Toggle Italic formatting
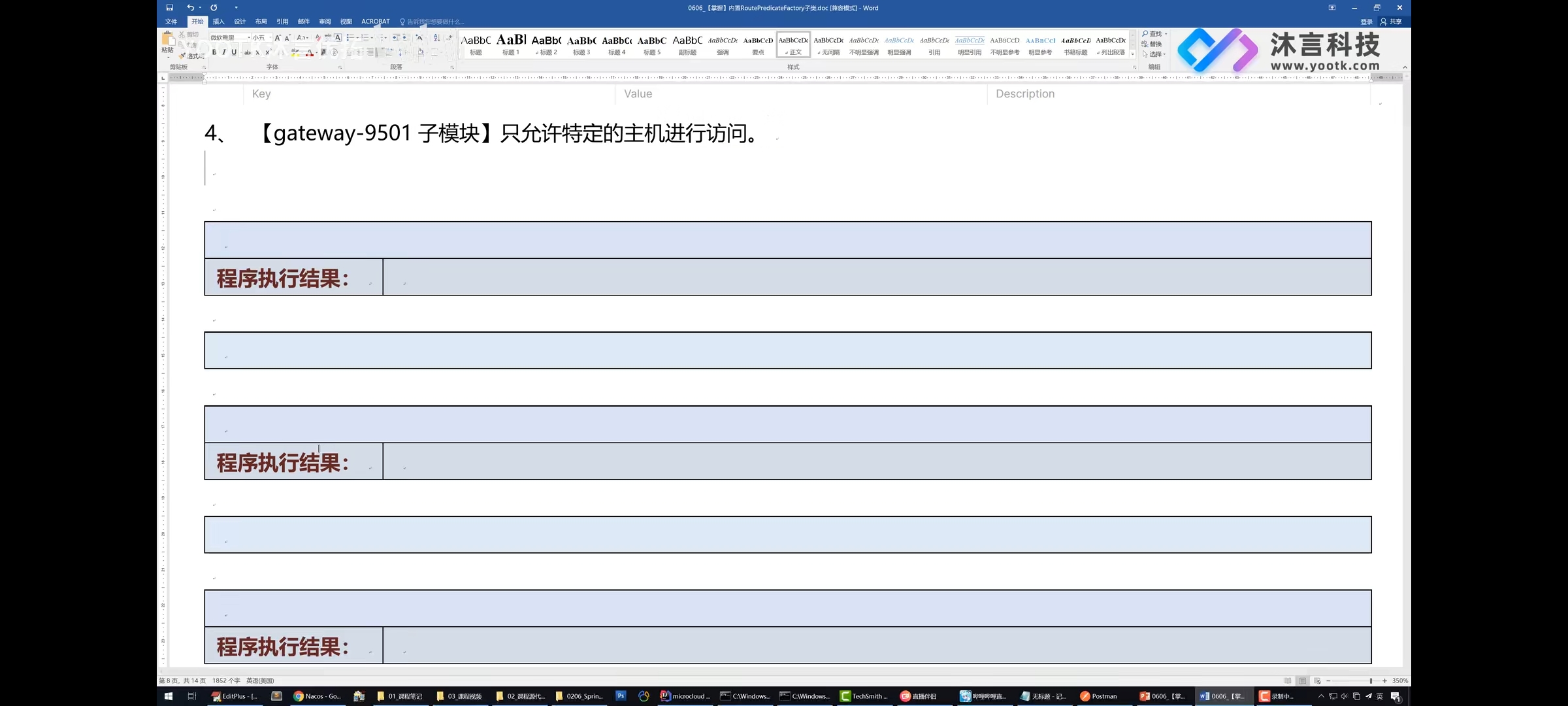 tap(224, 52)
